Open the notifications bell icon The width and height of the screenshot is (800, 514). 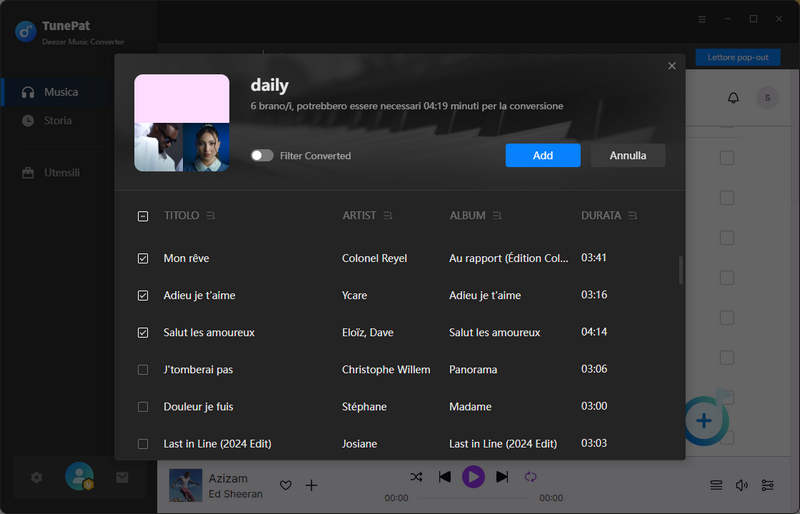click(x=733, y=97)
